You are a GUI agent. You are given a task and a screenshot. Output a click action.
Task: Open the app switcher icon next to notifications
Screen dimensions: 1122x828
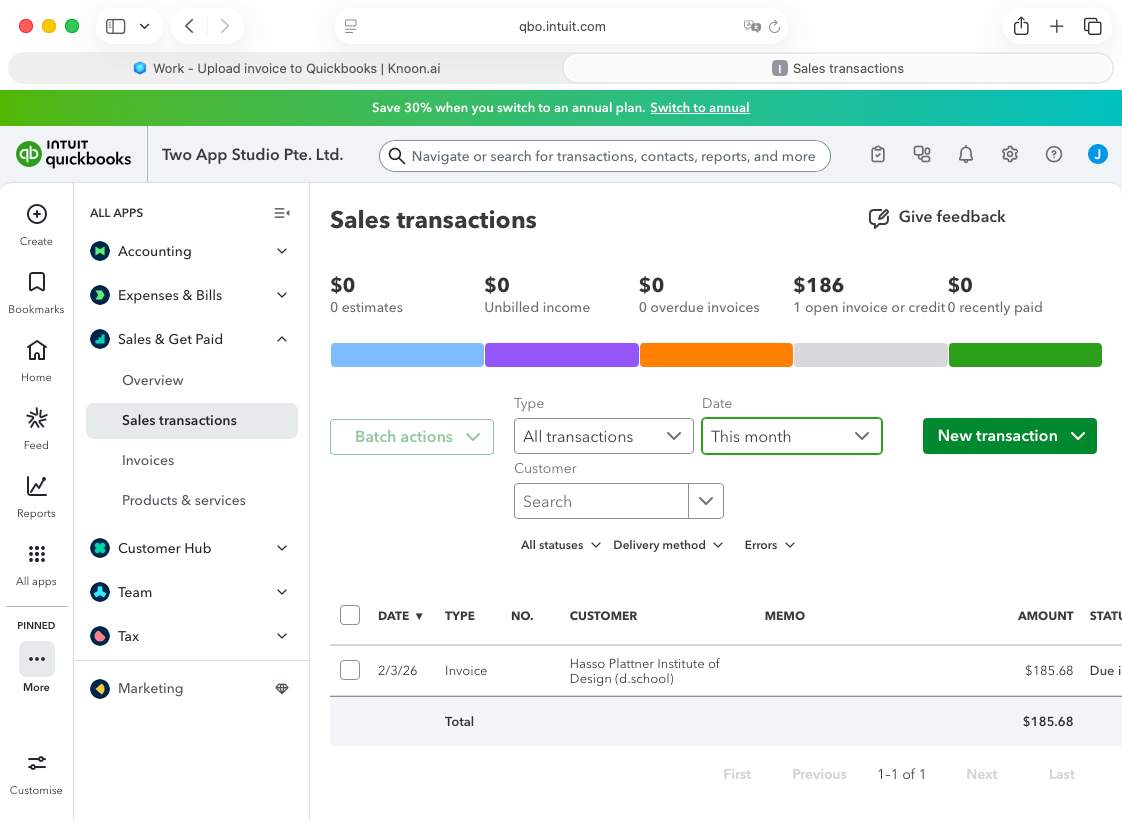coord(921,154)
